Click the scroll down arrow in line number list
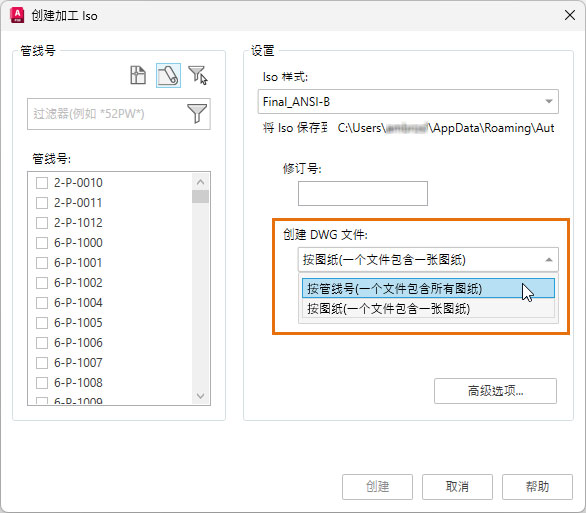The width and height of the screenshot is (586, 513). pyautogui.click(x=200, y=396)
